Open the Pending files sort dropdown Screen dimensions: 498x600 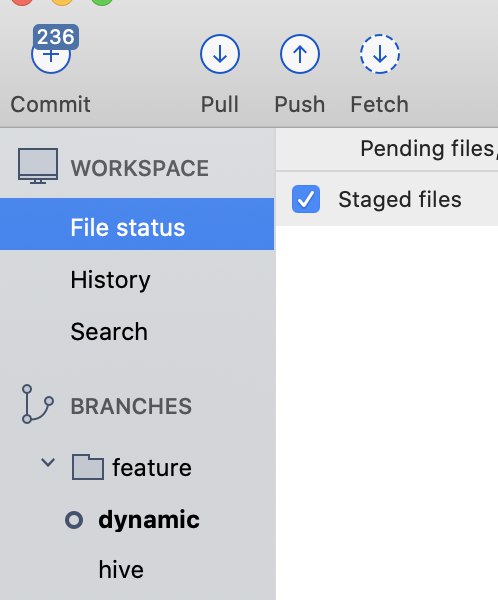[x=429, y=148]
